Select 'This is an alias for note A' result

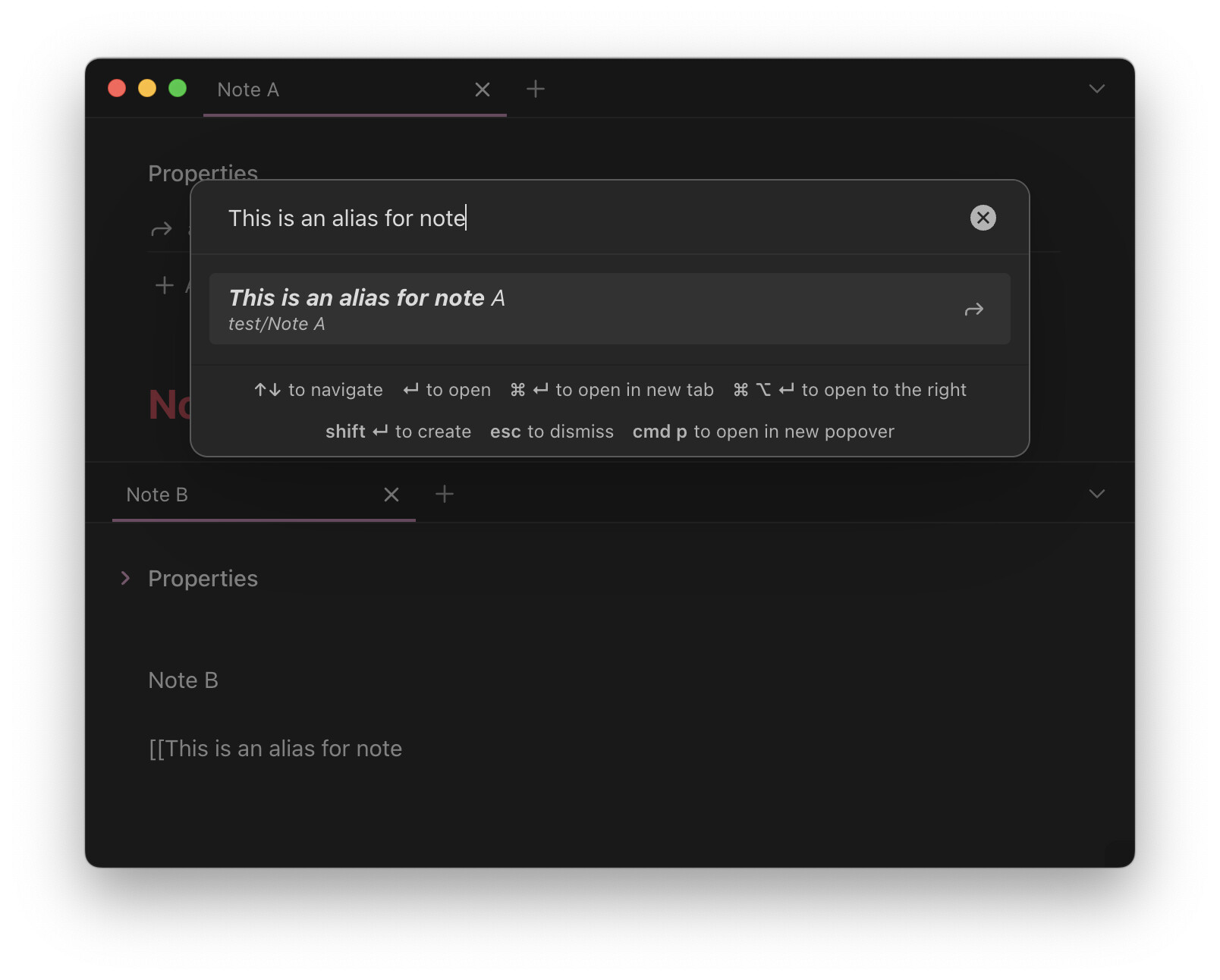coord(609,309)
